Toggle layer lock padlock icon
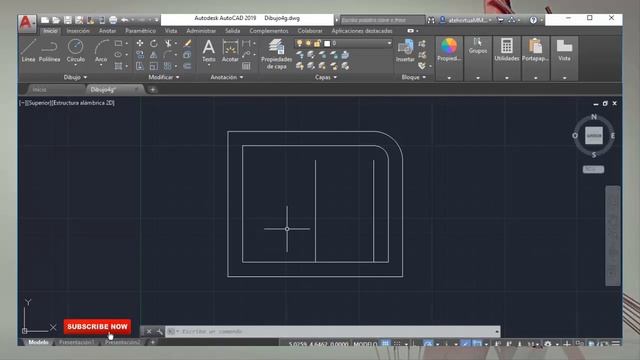Screen dimensions: 640x360 pos(317,43)
